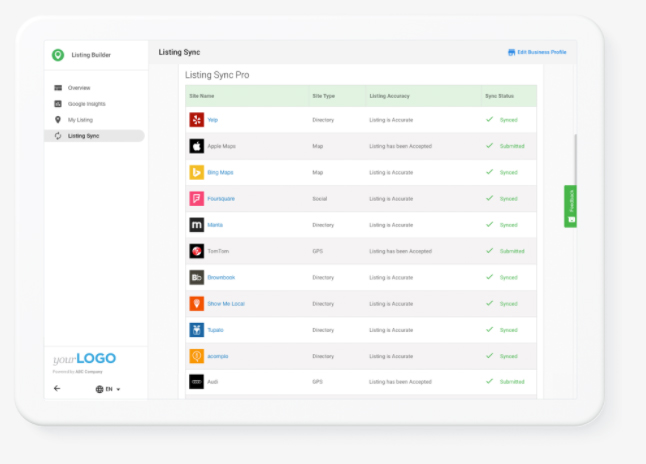Click Submitted status in Apple Maps row
Viewport: 646px width, 464px height.
[x=512, y=146]
